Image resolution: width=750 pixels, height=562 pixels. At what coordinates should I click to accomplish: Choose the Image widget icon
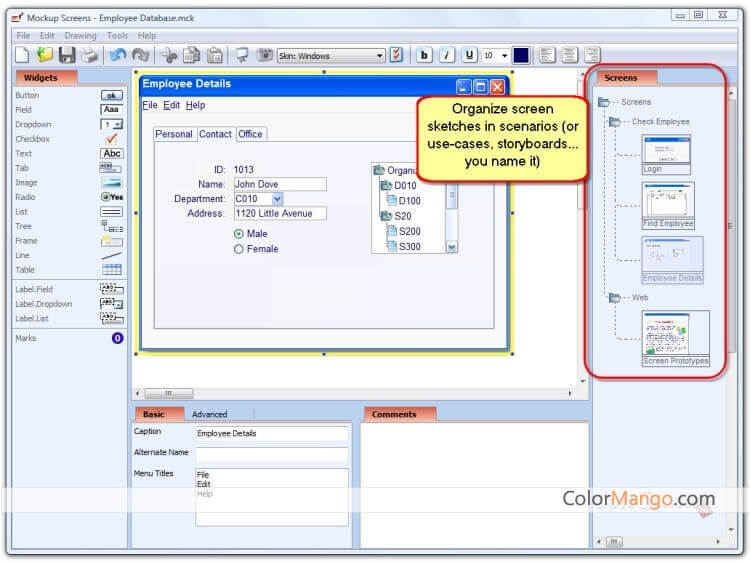pyautogui.click(x=111, y=183)
